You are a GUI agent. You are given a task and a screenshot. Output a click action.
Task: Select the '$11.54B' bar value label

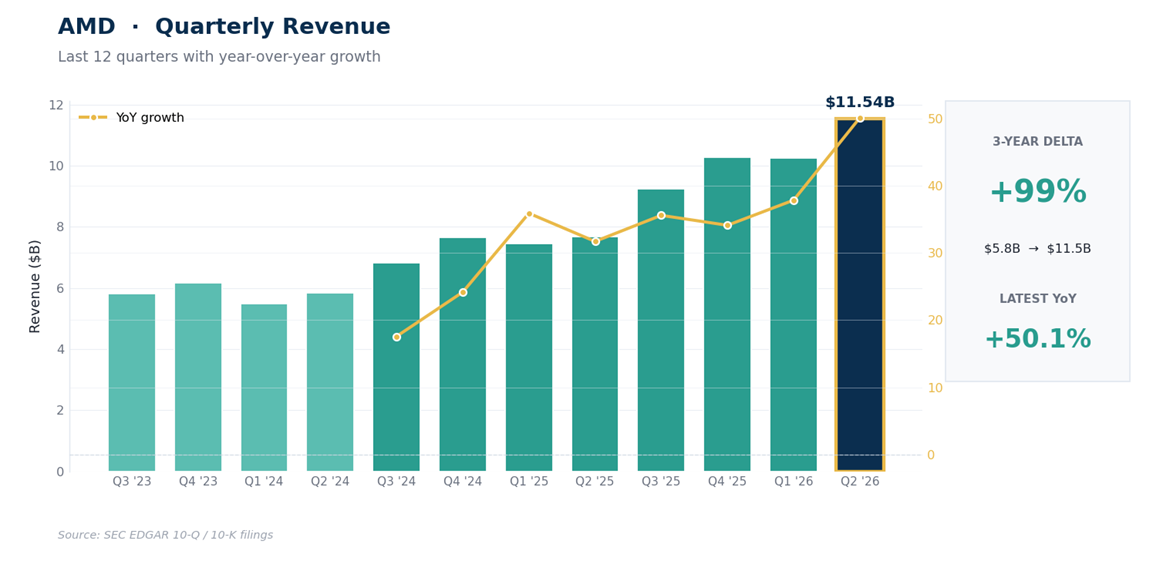(860, 103)
